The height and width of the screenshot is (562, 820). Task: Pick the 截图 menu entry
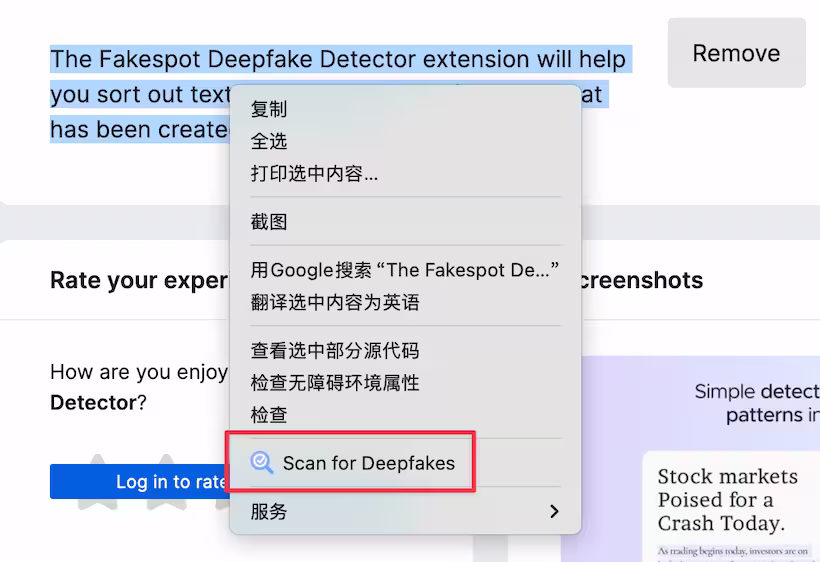(269, 222)
